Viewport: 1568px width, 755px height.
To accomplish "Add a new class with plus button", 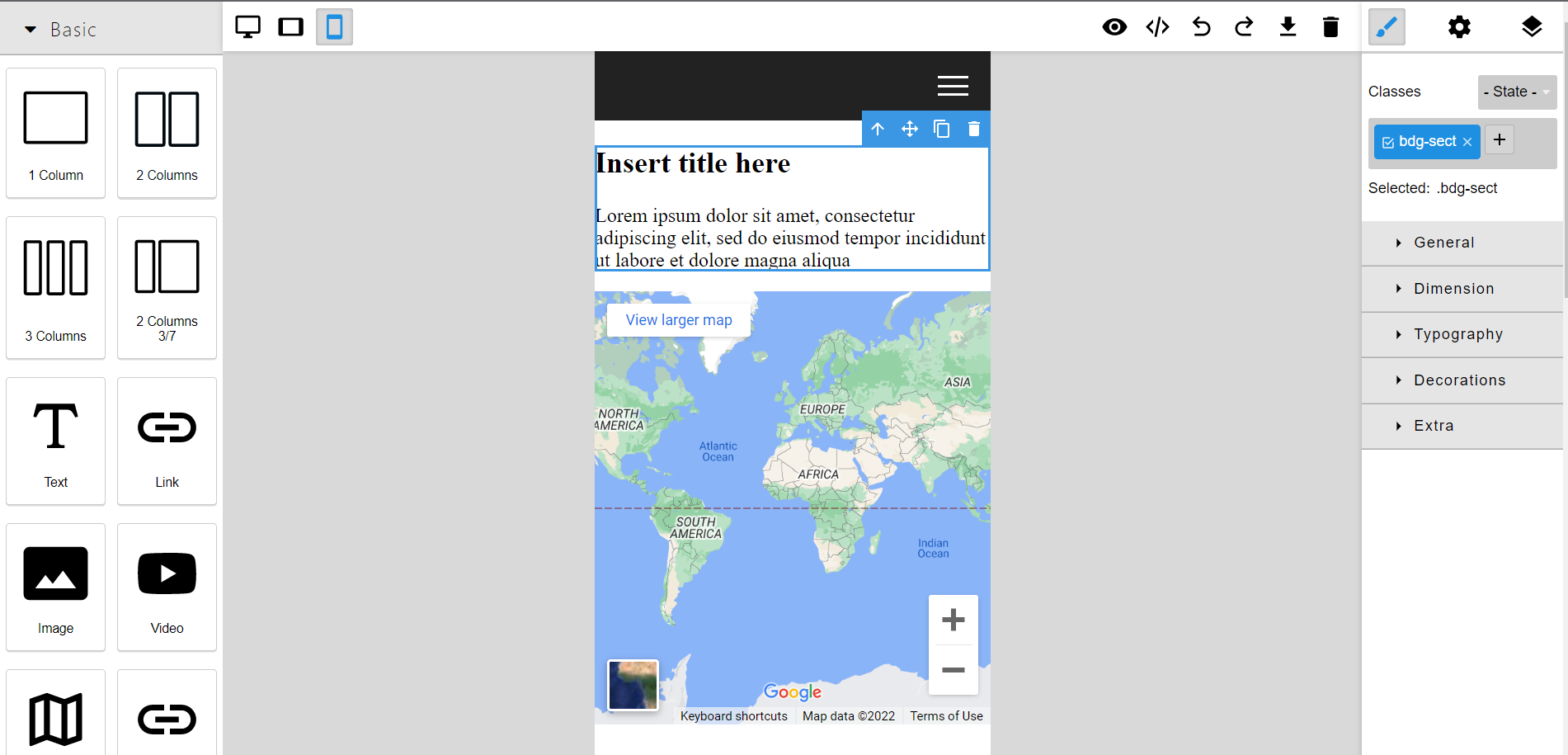I will (1500, 140).
